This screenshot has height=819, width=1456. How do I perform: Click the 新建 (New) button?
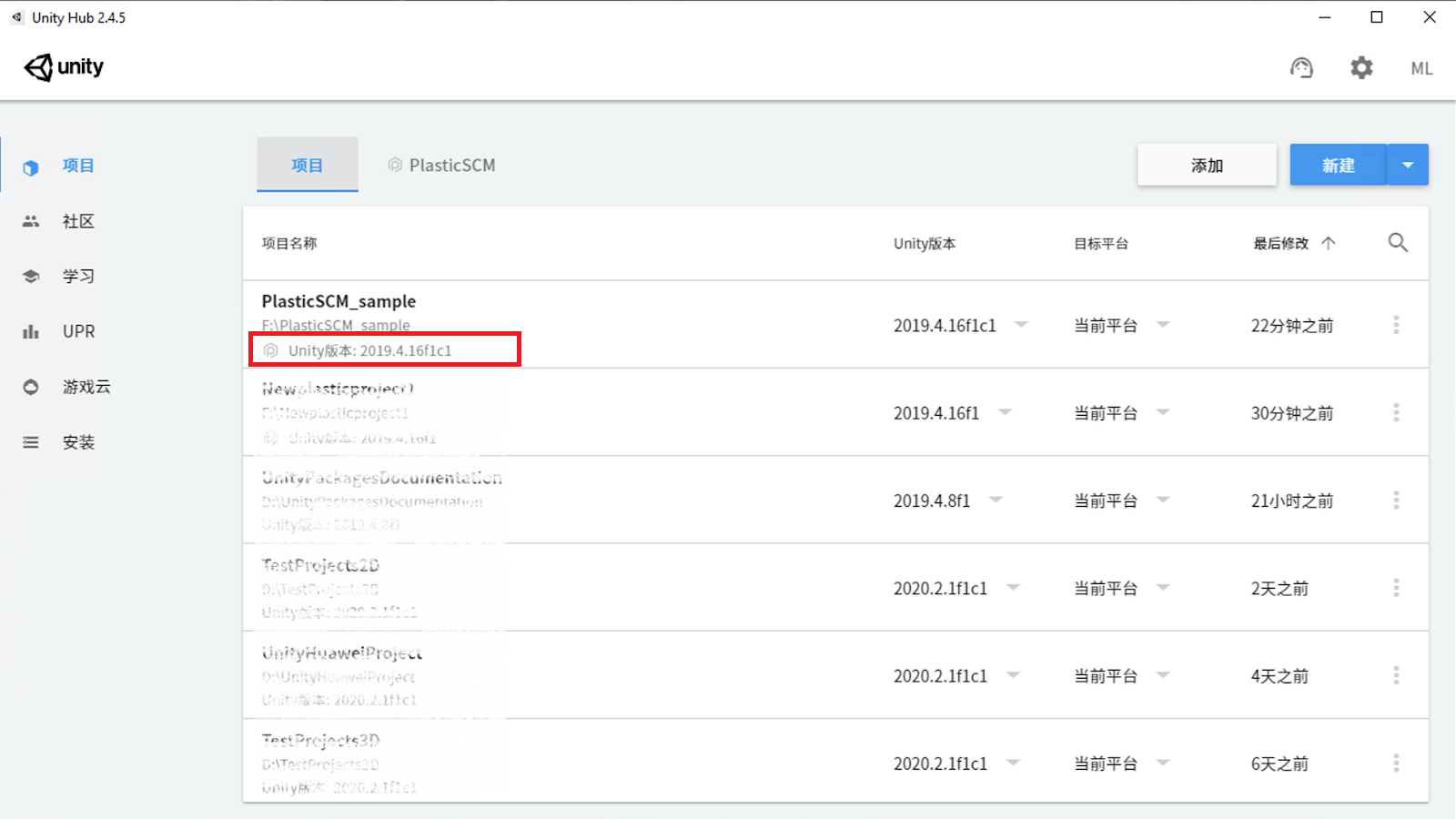click(1337, 165)
